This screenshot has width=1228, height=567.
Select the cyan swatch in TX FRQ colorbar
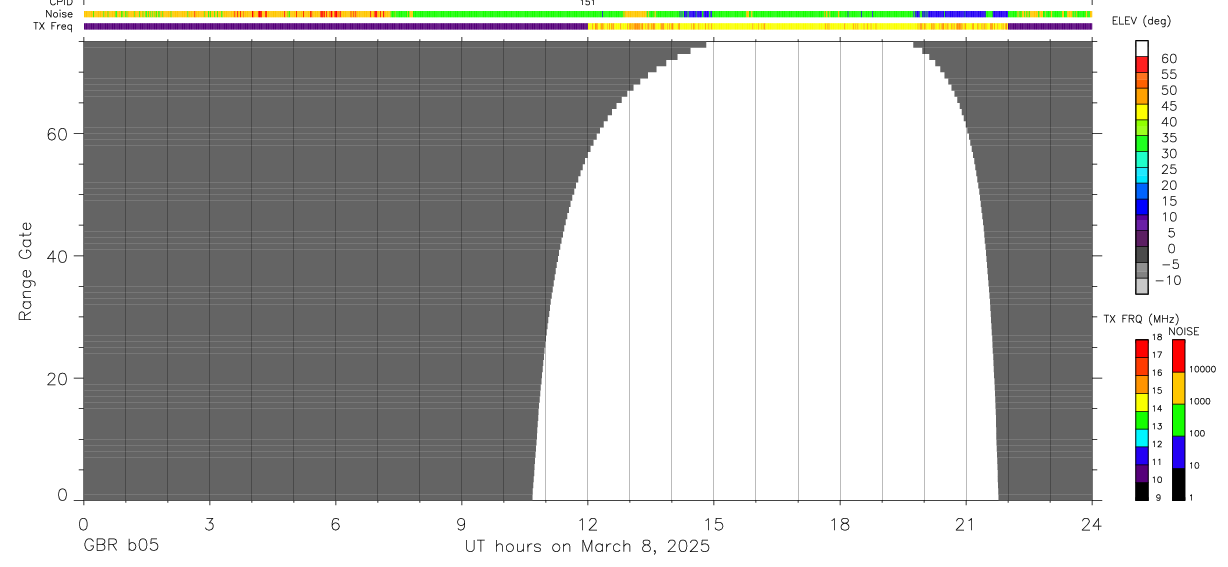[x=1142, y=438]
